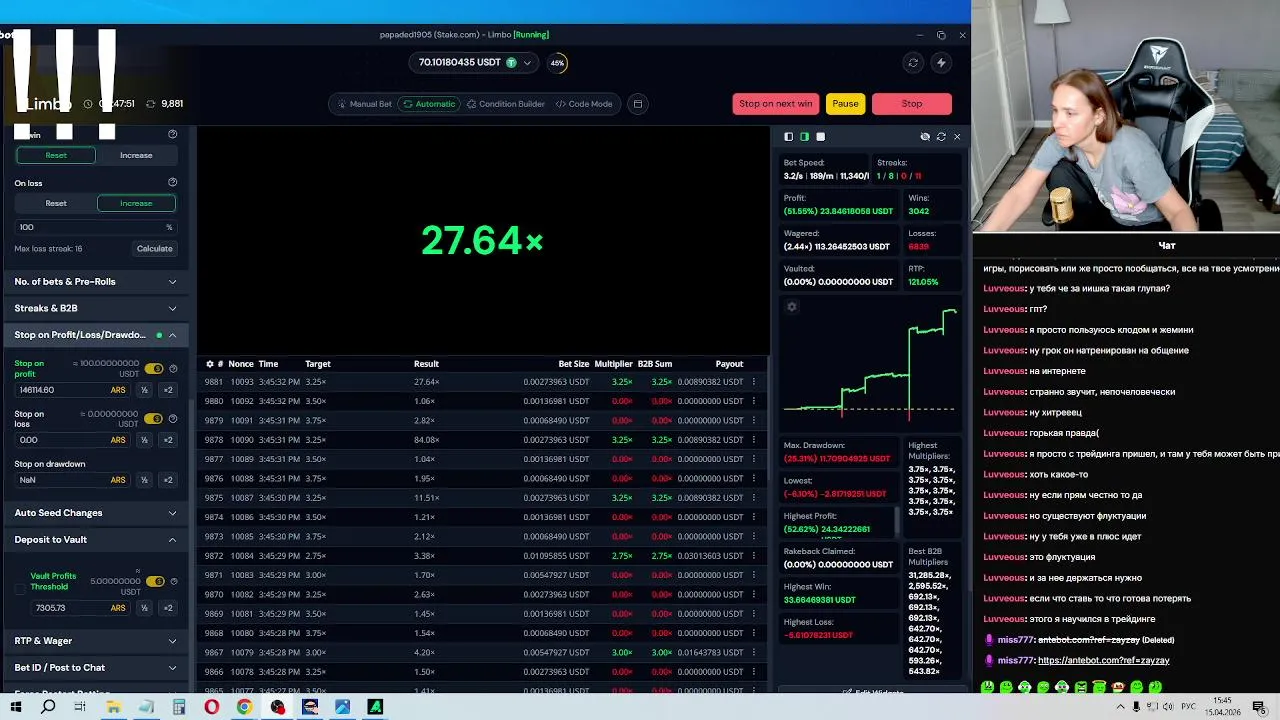Image resolution: width=1280 pixels, height=720 pixels.
Task: Click the refresh icon in top bar
Action: click(912, 63)
